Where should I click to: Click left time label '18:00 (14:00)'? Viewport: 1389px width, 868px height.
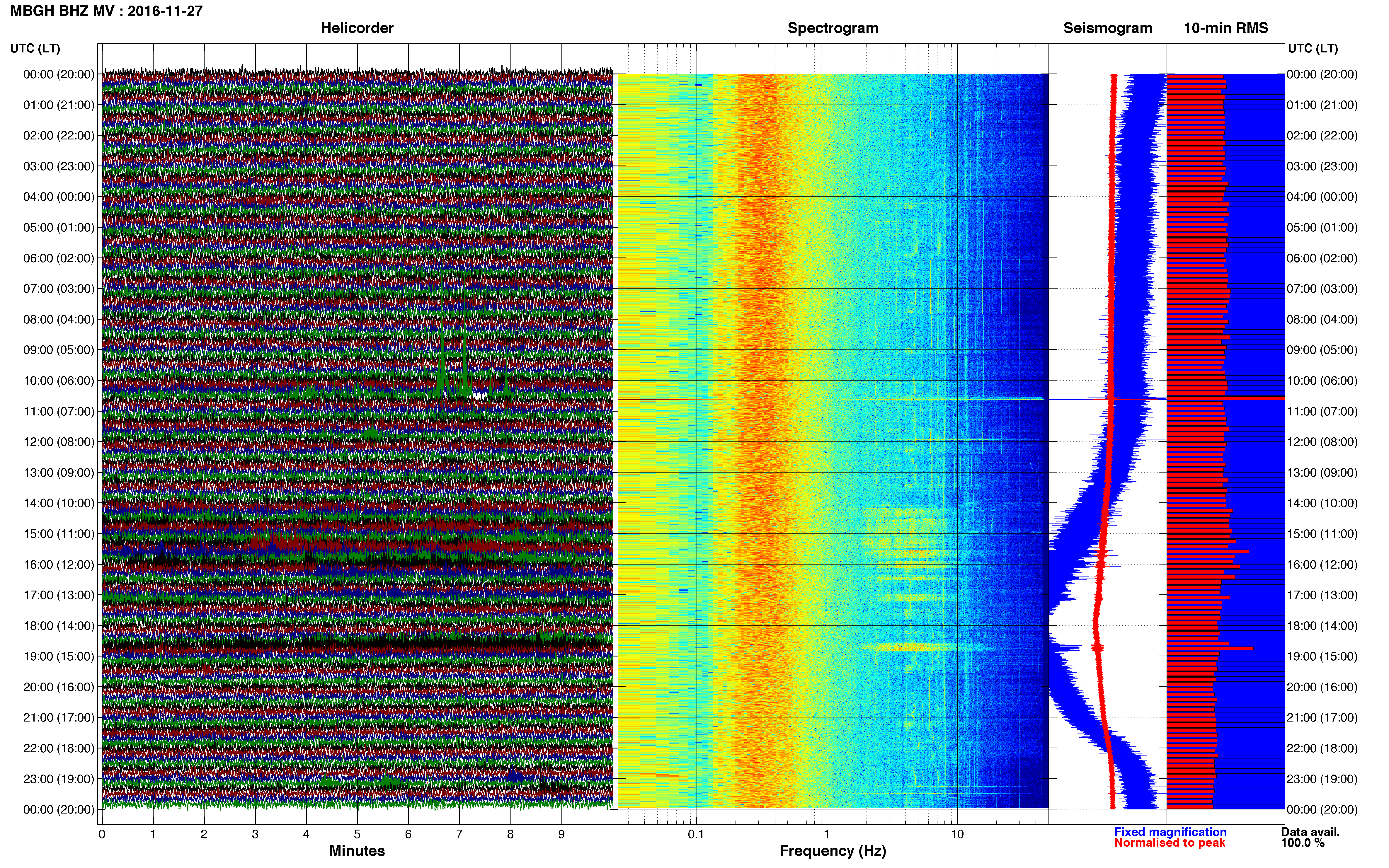click(x=59, y=626)
